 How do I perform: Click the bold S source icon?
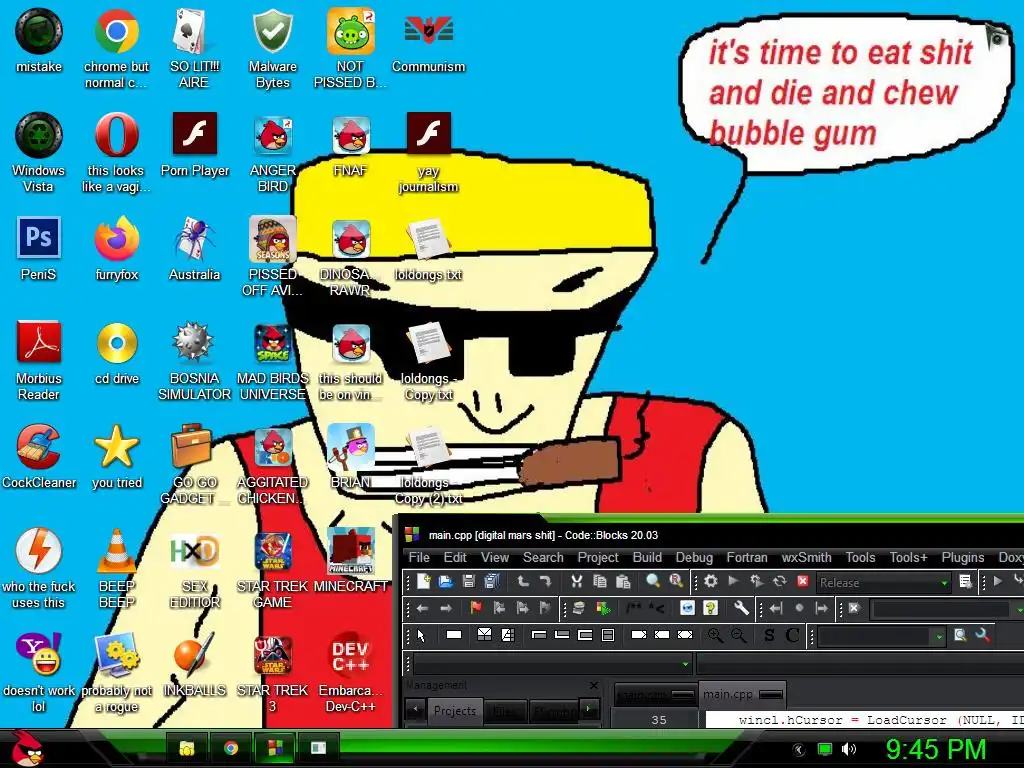point(769,635)
